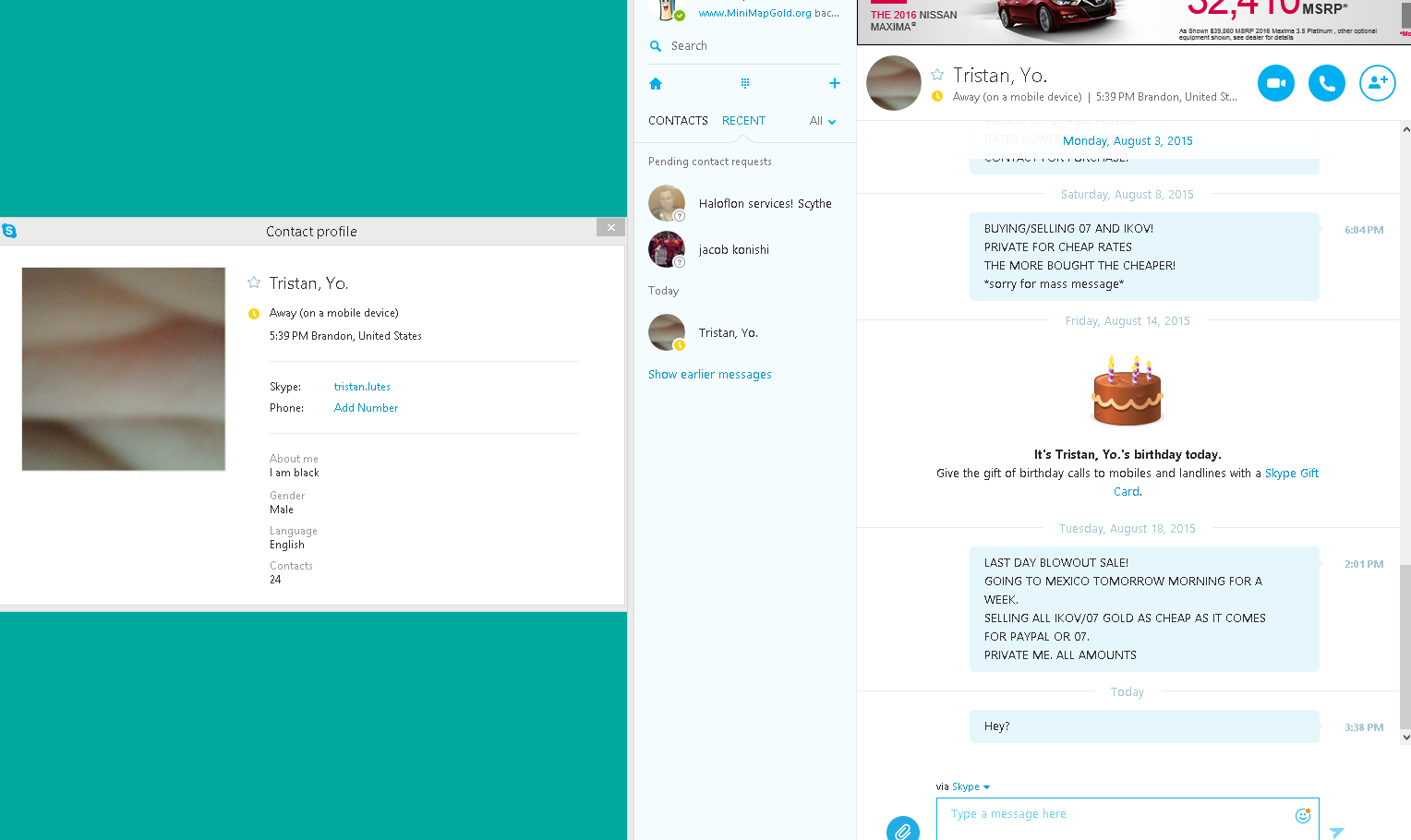This screenshot has height=840, width=1411.
Task: Add people to the conversation
Action: 1377,83
